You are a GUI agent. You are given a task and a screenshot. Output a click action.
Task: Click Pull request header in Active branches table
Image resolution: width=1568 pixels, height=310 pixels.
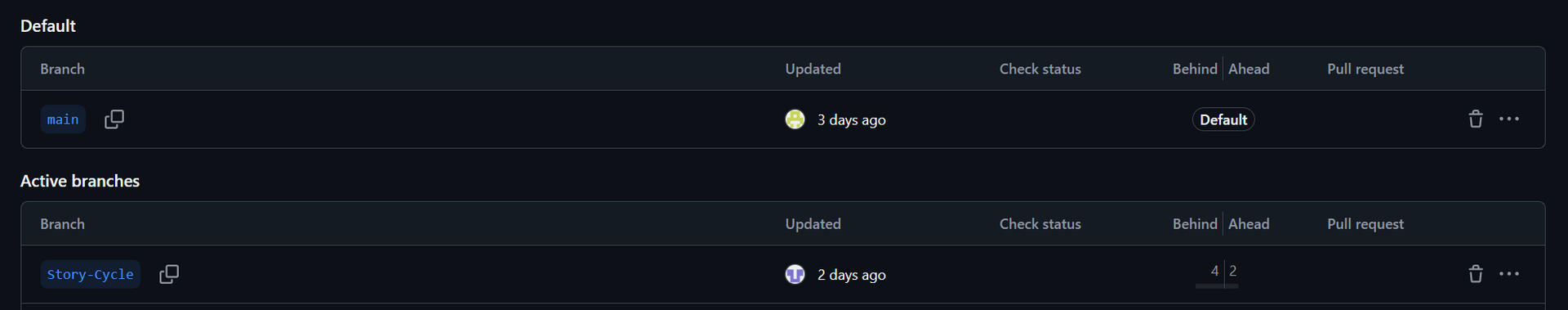(x=1365, y=224)
